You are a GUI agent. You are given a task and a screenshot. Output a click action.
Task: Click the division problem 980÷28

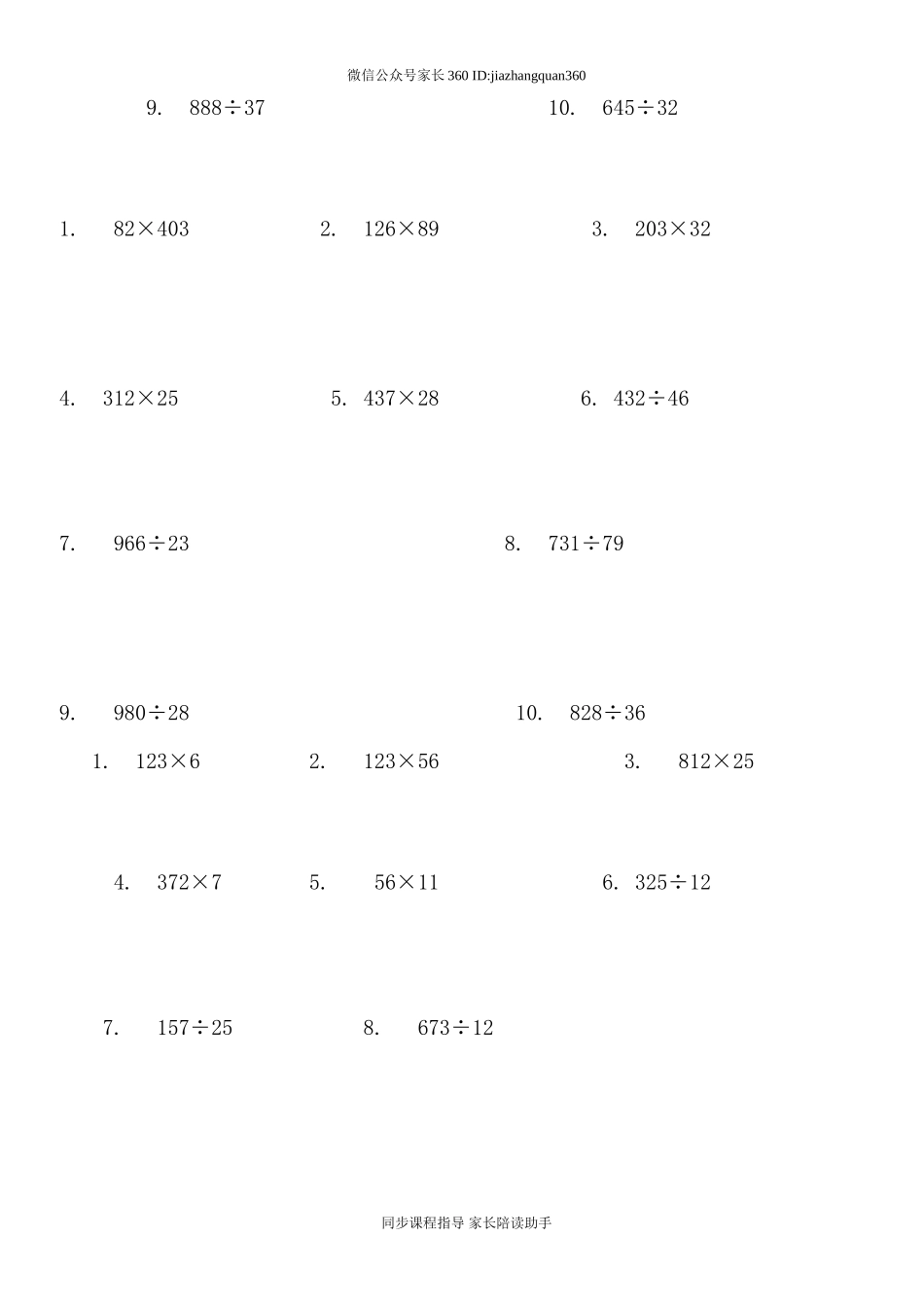coord(151,714)
